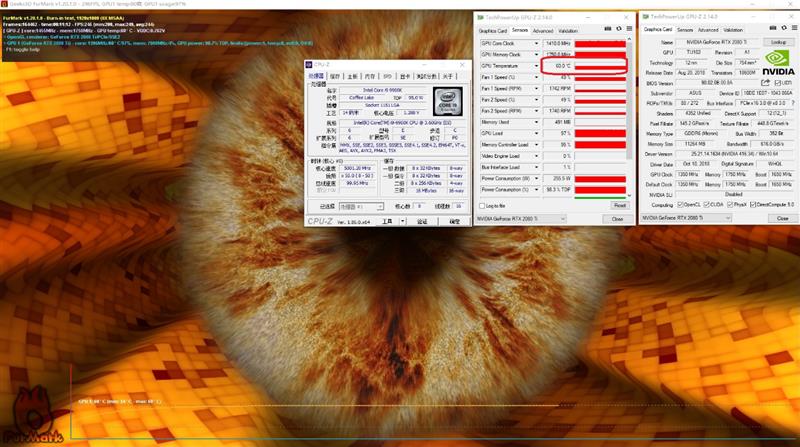Open Bus Interface Load sensor dropdown

[536, 167]
